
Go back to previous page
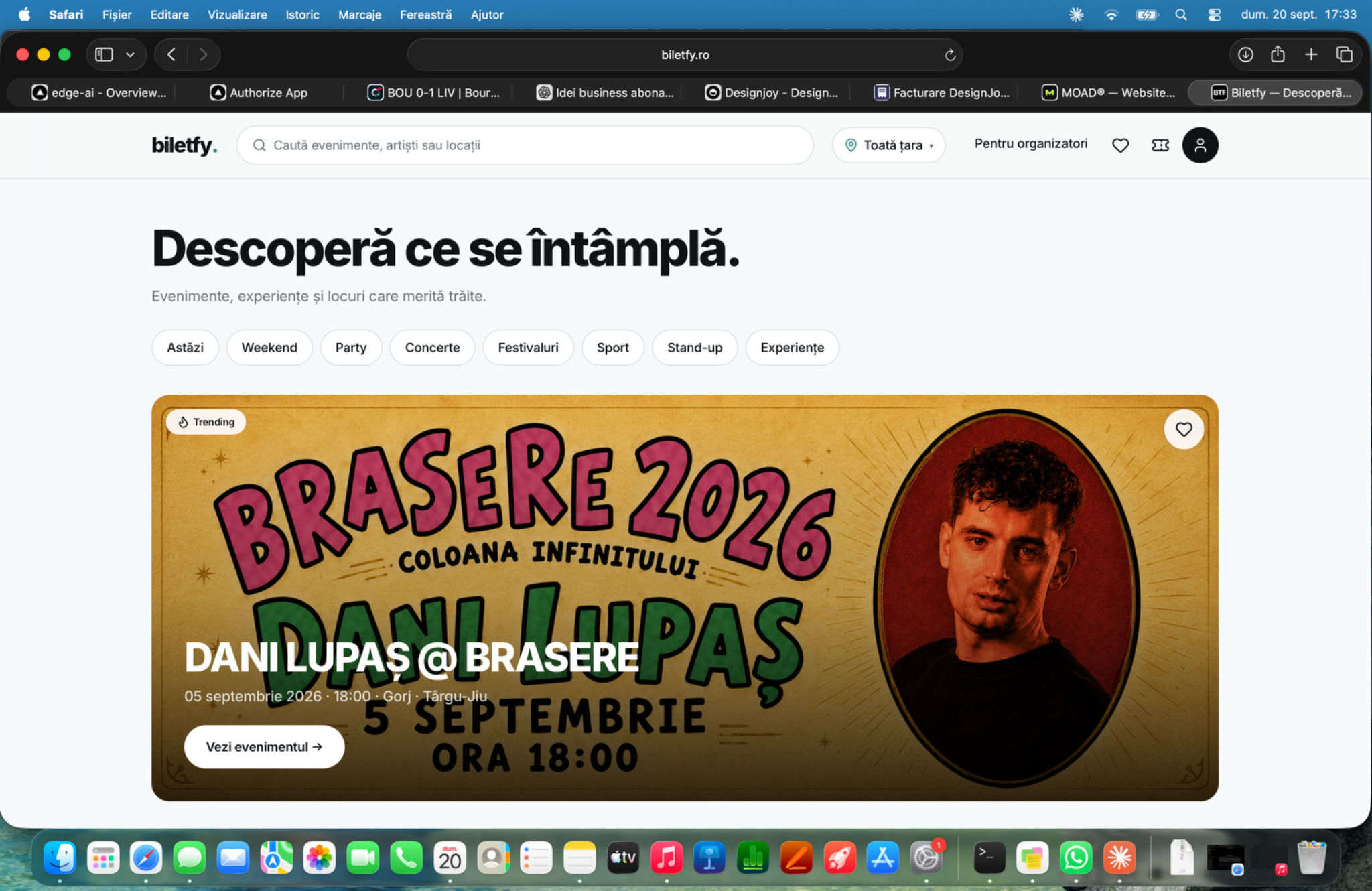point(171,54)
